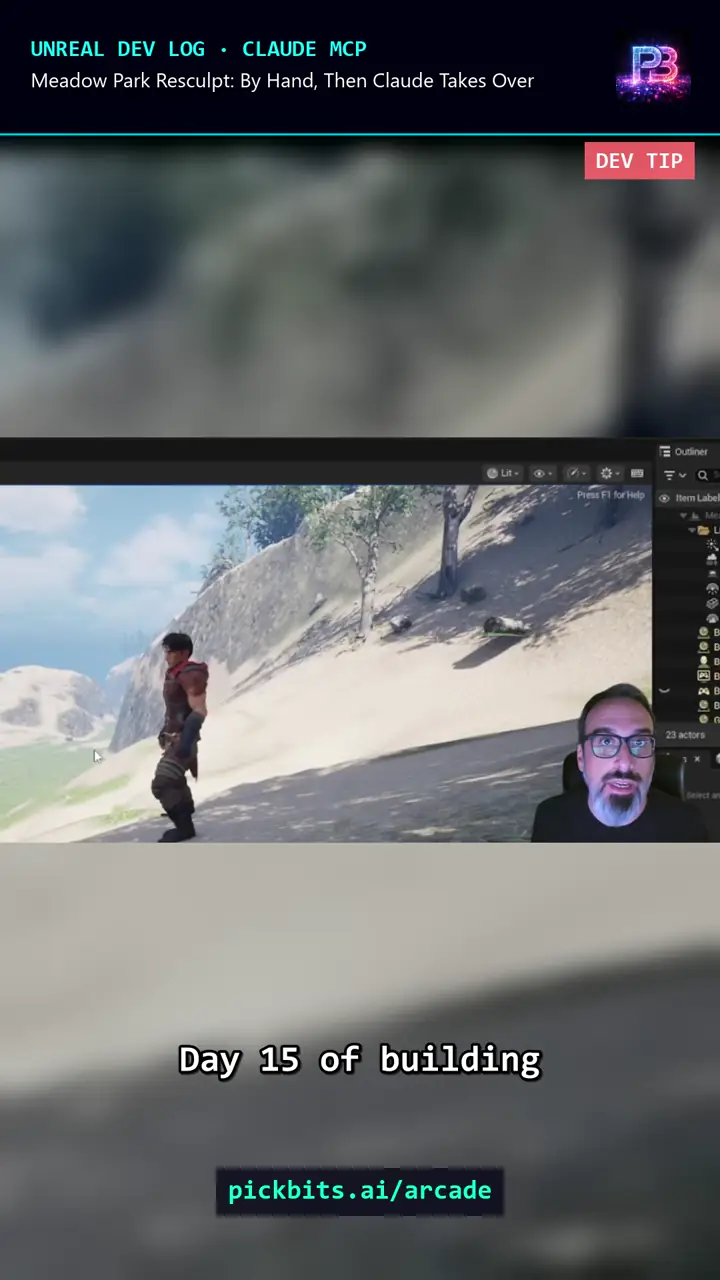Open the viewport gear settings menu
Viewport: 720px width, 1280px height.
[610, 473]
